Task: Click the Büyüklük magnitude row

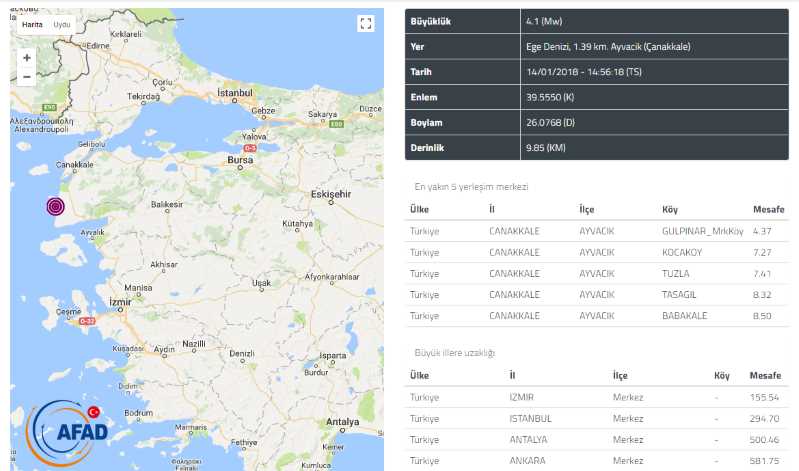Action: click(596, 20)
